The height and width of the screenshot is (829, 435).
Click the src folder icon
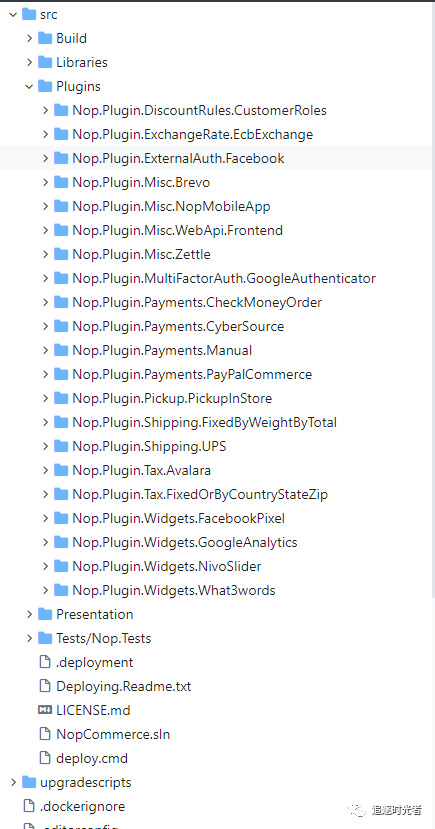pos(29,14)
